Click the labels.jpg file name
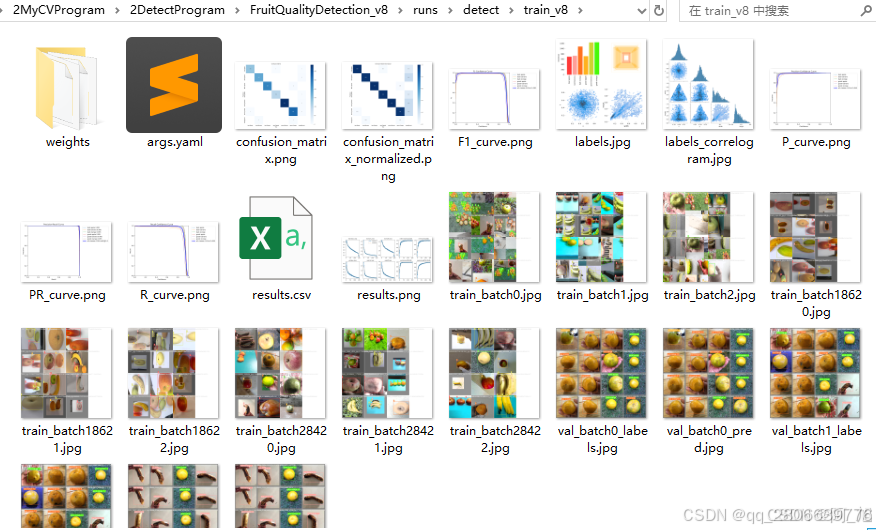The image size is (876, 530). tap(602, 142)
